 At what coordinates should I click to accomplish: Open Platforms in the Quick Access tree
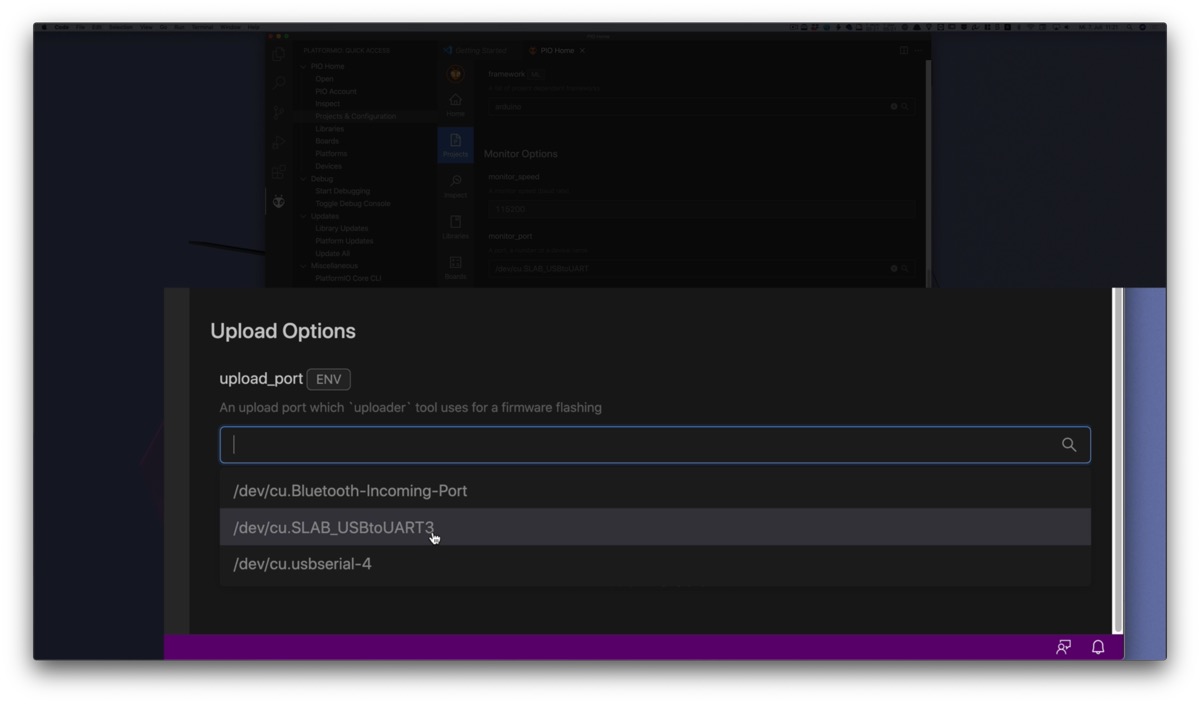(331, 154)
